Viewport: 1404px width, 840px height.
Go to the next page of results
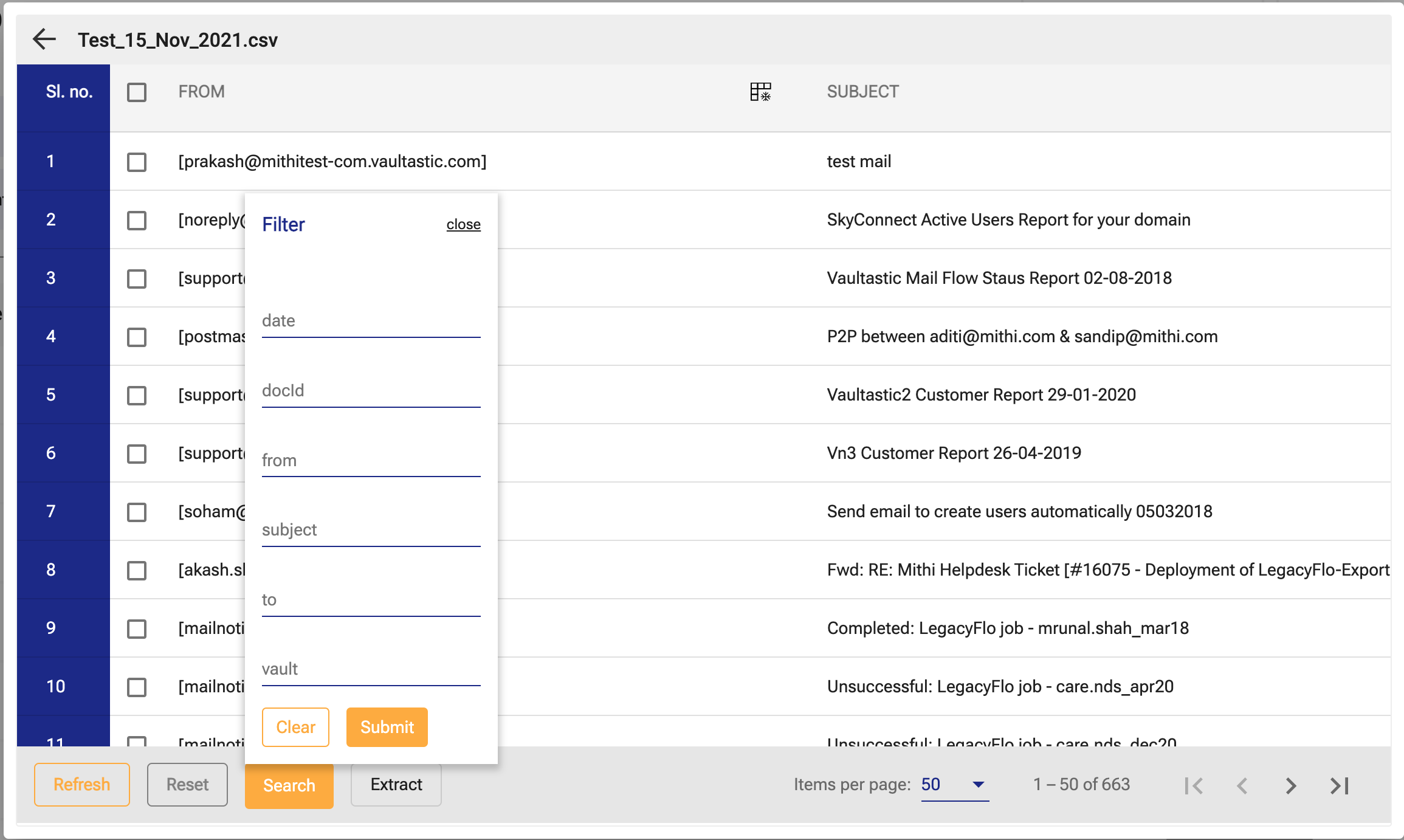pyautogui.click(x=1291, y=785)
